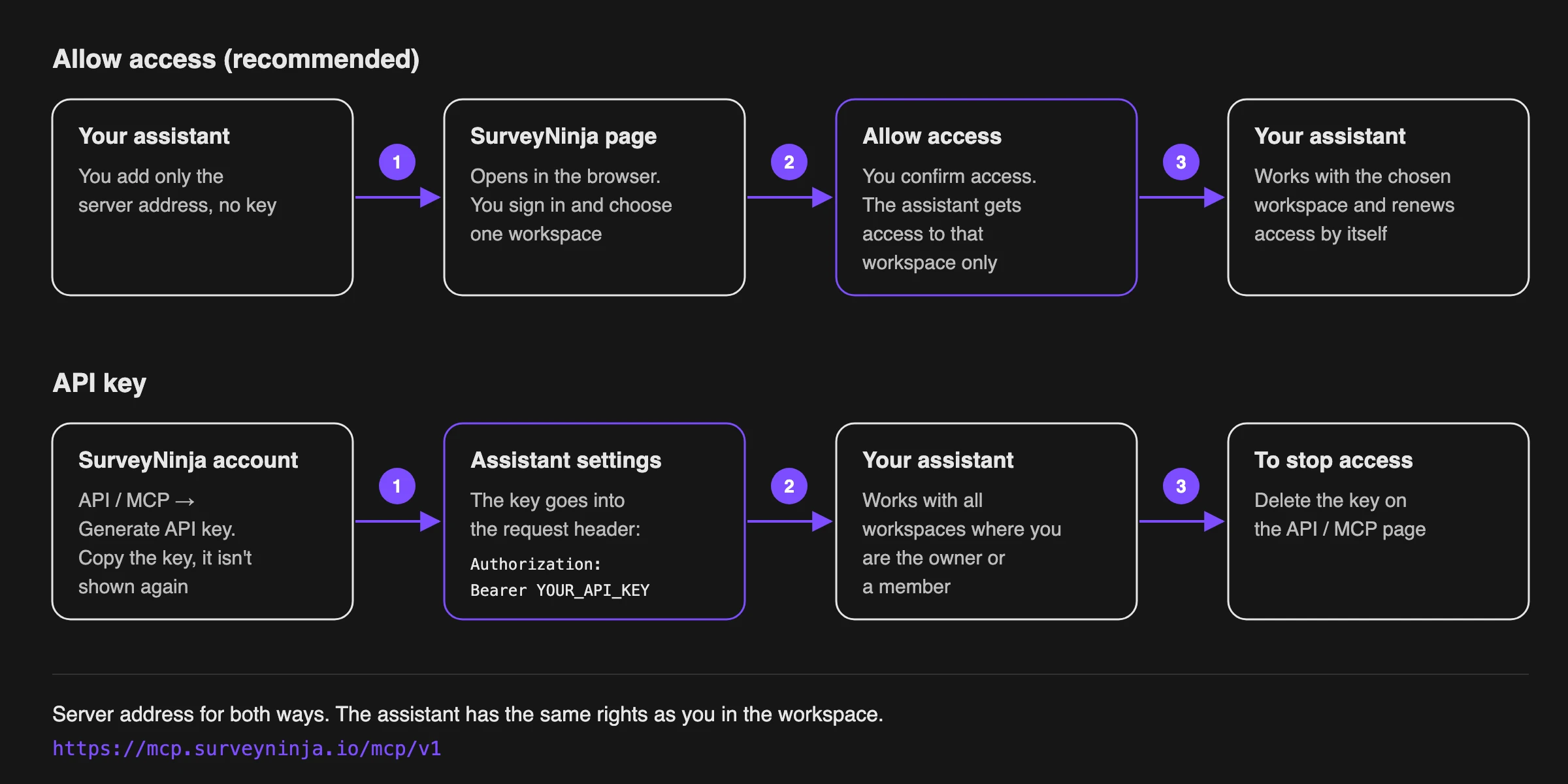Click 'Copy the key, it isn't shown again'
This screenshot has height=784, width=1568.
(165, 572)
